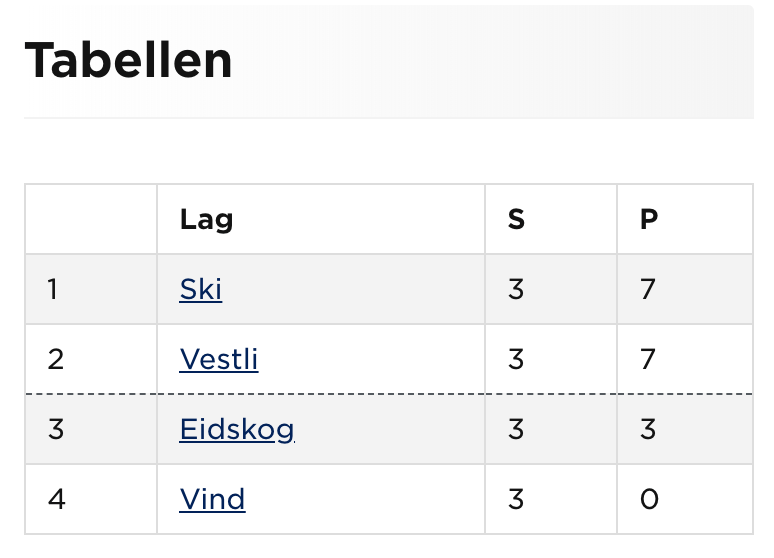Image resolution: width=774 pixels, height=558 pixels.
Task: Click Eidskog's games played cell
Action: point(516,429)
